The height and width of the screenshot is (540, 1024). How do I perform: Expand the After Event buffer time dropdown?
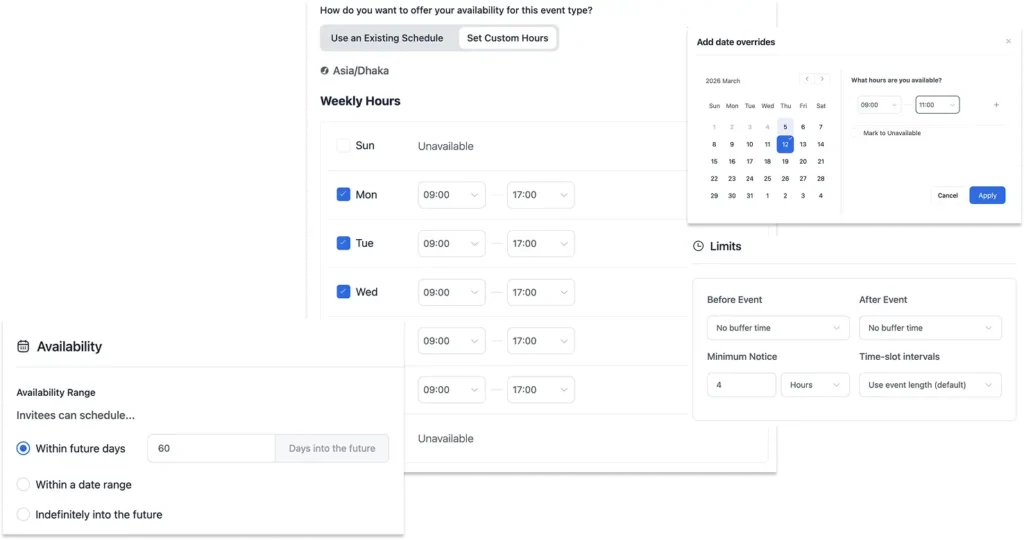930,328
